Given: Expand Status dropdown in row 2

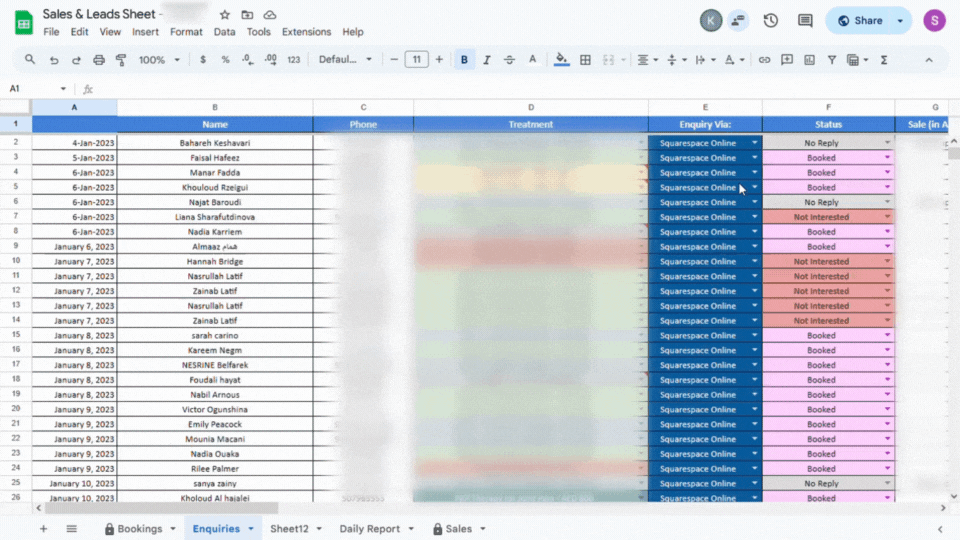Looking at the screenshot, I should (887, 143).
